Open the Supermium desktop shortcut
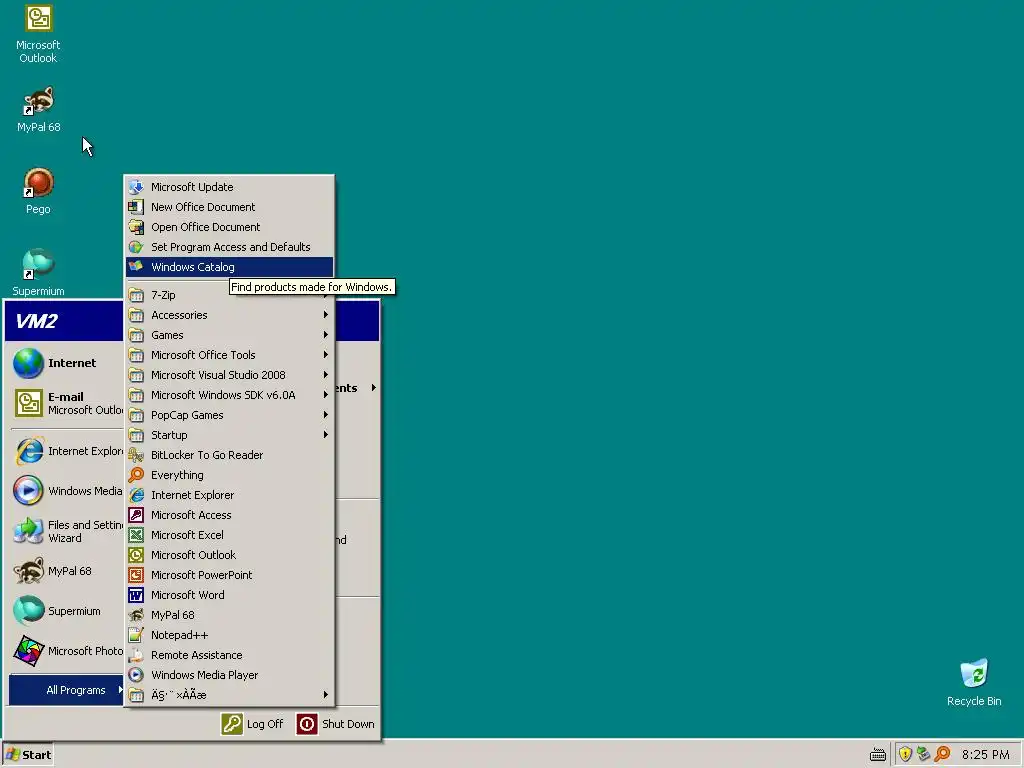The width and height of the screenshot is (1024, 768). click(38, 273)
